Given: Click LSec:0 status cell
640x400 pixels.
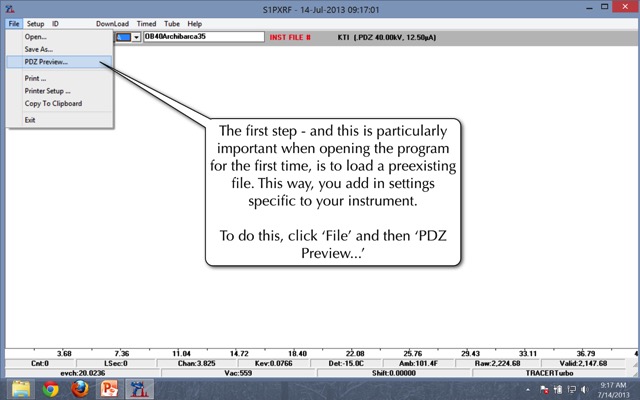Looking at the screenshot, I should (x=116, y=363).
